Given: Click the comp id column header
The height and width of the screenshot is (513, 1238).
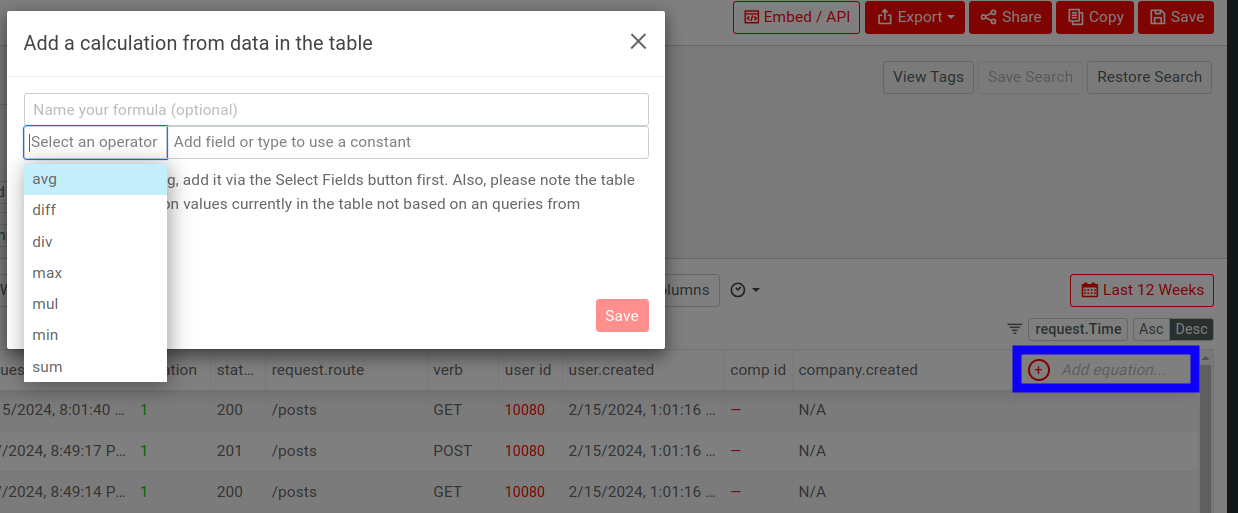Looking at the screenshot, I should coord(758,370).
